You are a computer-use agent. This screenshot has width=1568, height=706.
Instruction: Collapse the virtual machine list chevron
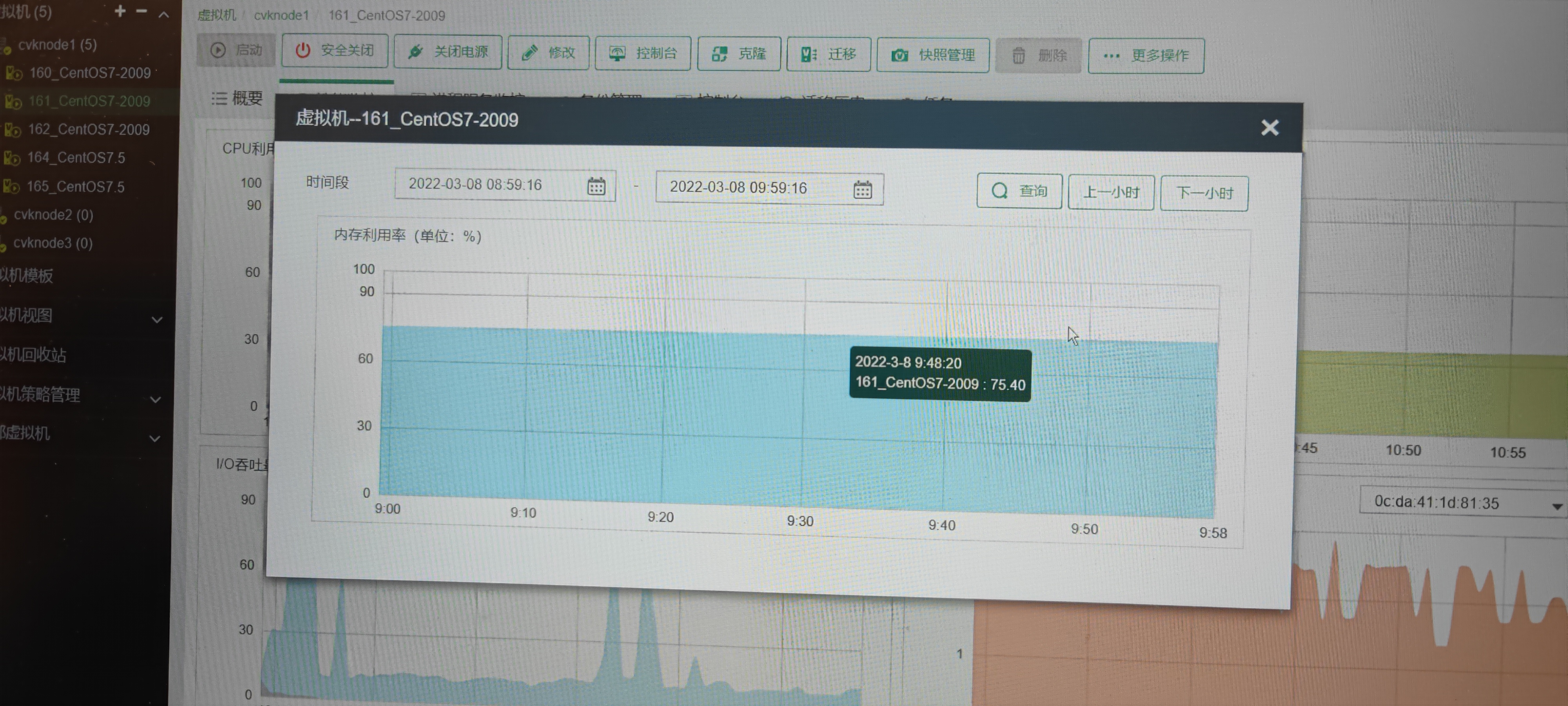click(164, 14)
